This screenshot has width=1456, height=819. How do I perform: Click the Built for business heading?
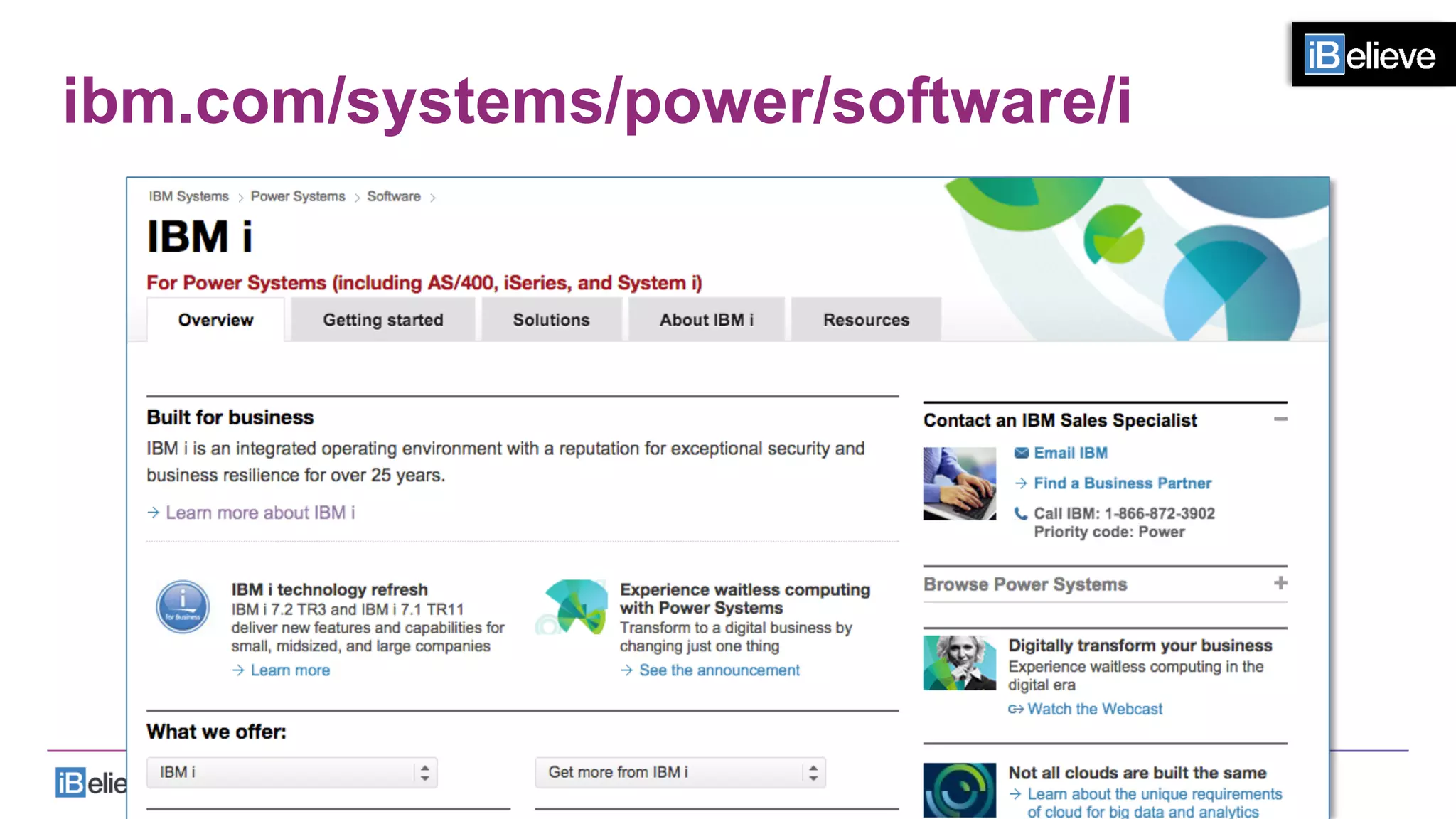click(230, 417)
